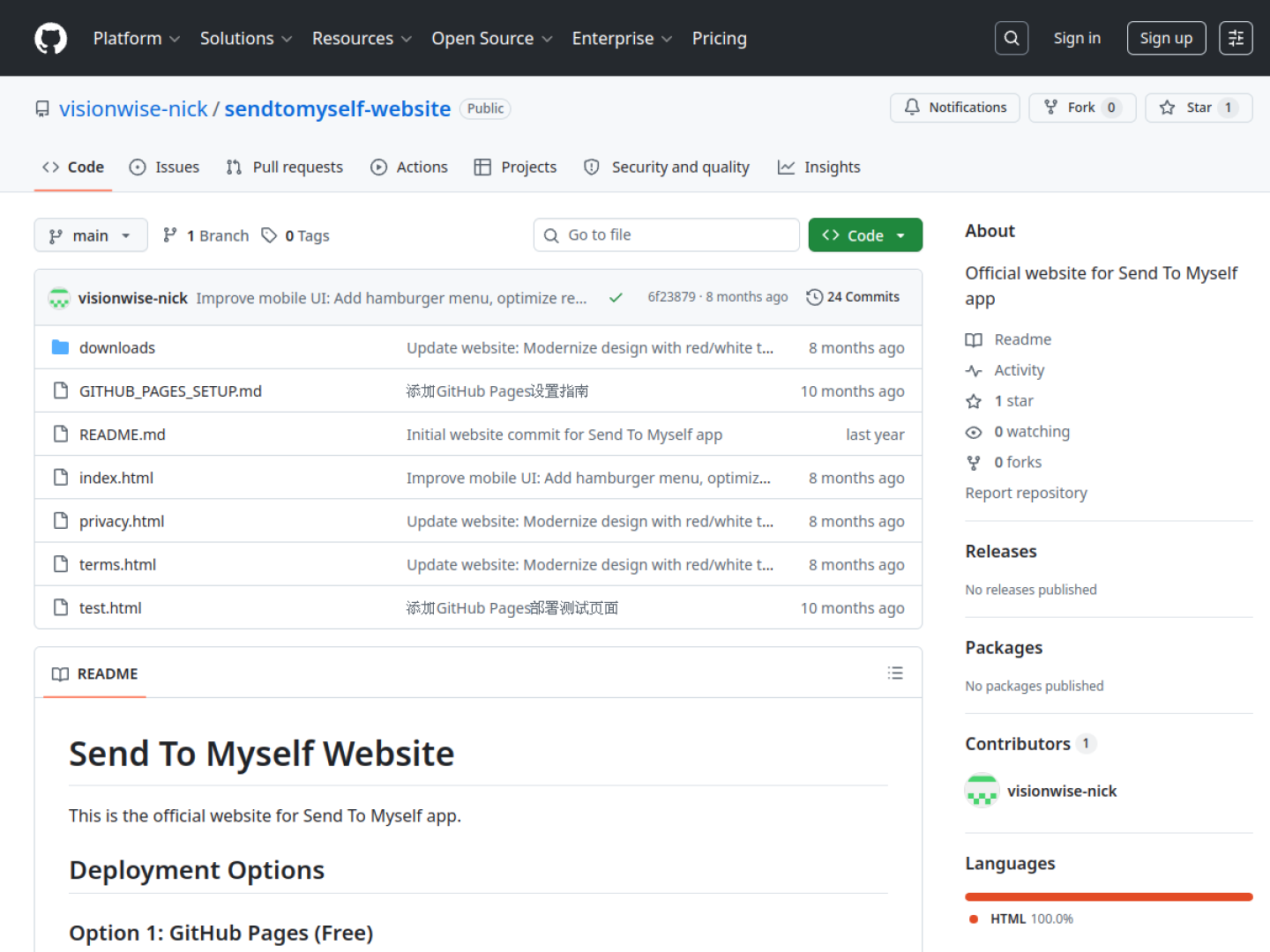
Task: Open README outline list icon
Action: coord(895,673)
